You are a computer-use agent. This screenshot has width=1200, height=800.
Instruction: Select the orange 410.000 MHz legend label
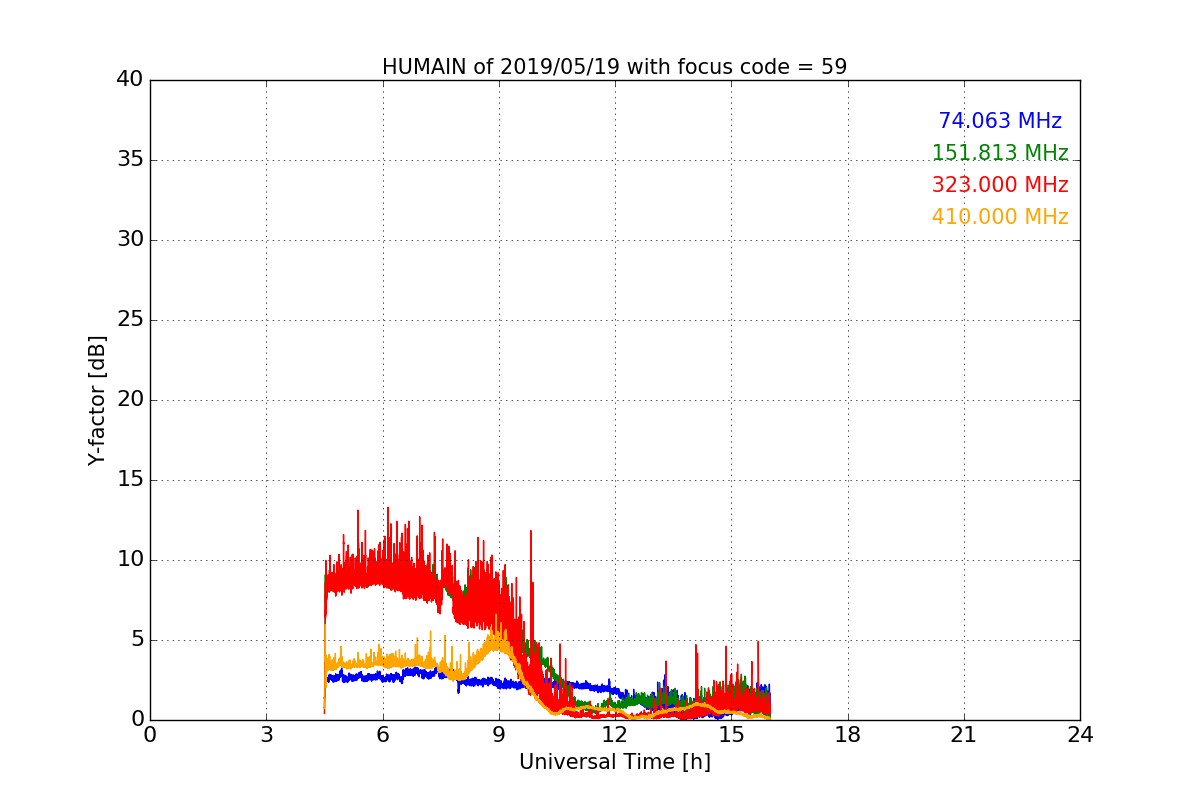[1000, 217]
